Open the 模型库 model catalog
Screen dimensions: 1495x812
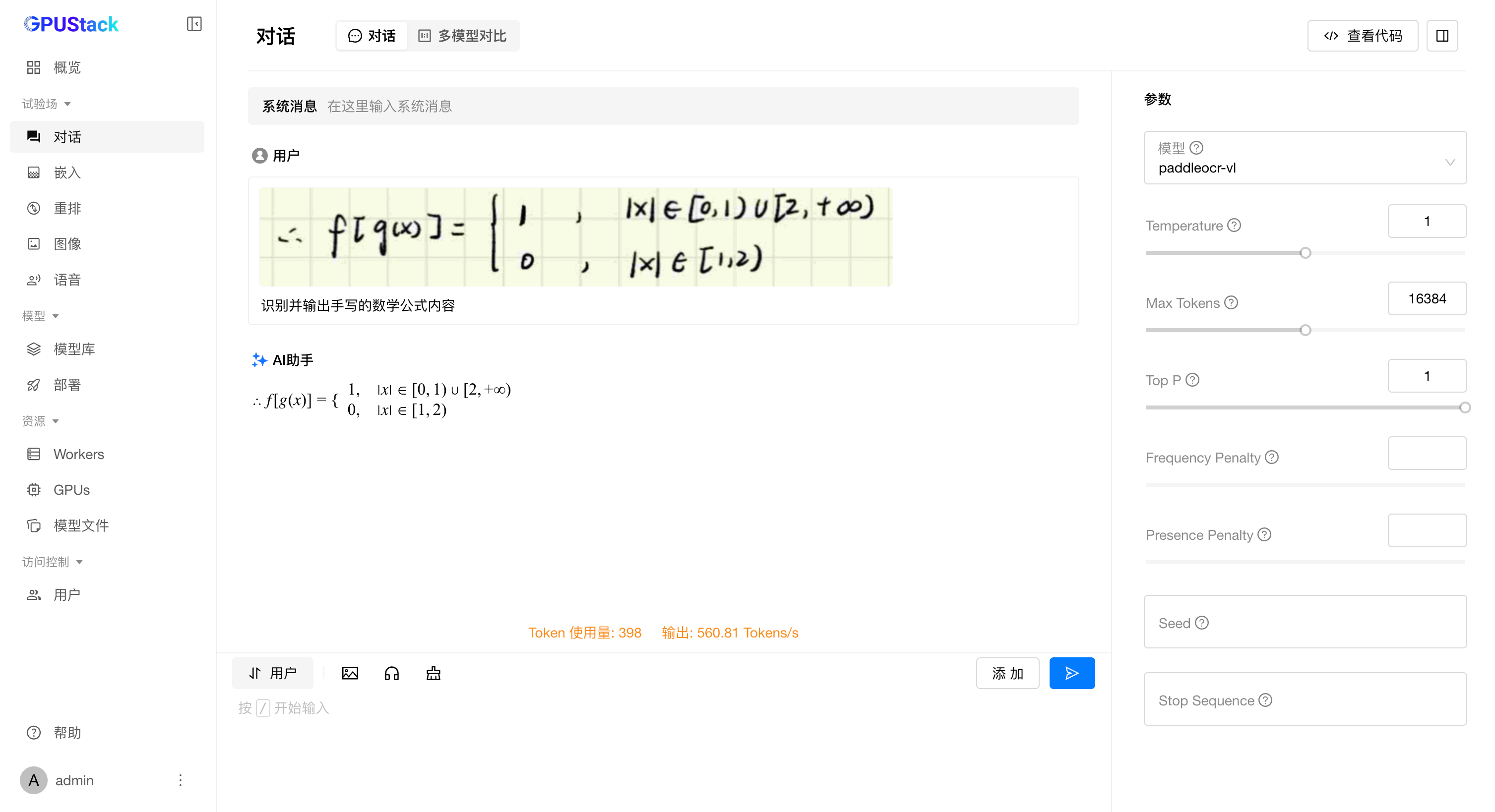point(74,348)
